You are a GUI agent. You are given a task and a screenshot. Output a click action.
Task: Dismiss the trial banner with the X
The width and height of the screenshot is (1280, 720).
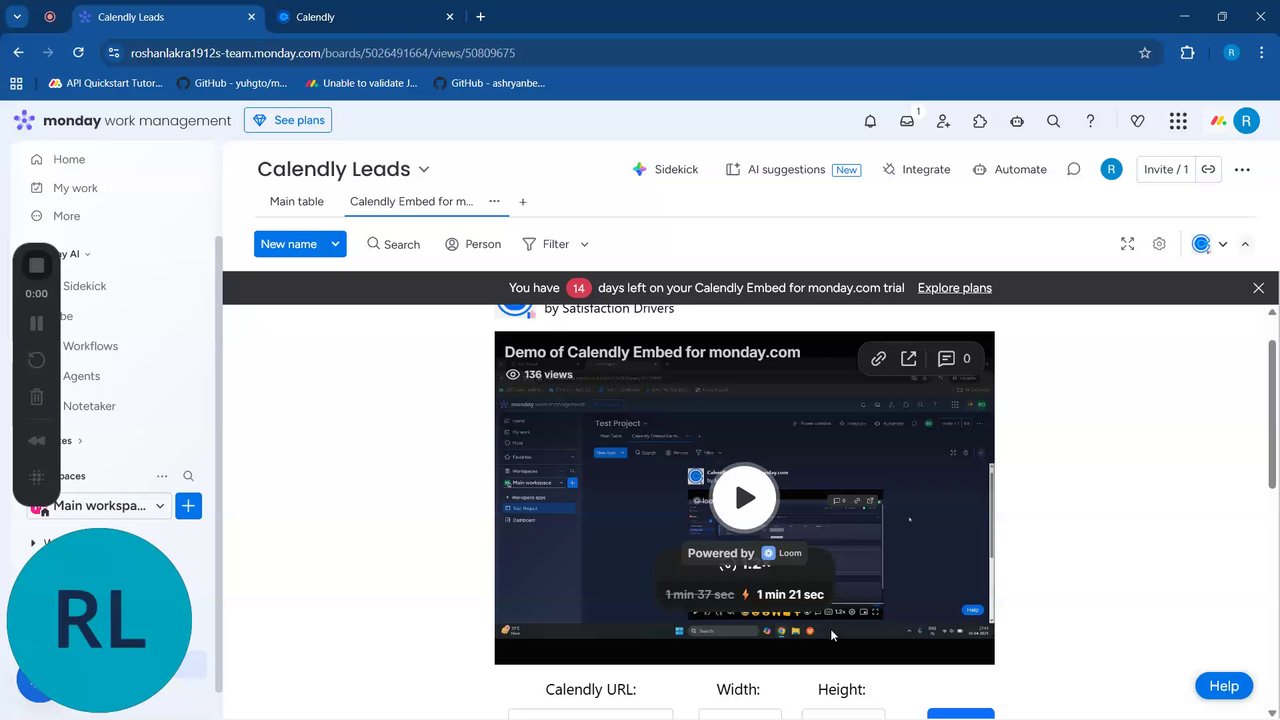click(1258, 288)
